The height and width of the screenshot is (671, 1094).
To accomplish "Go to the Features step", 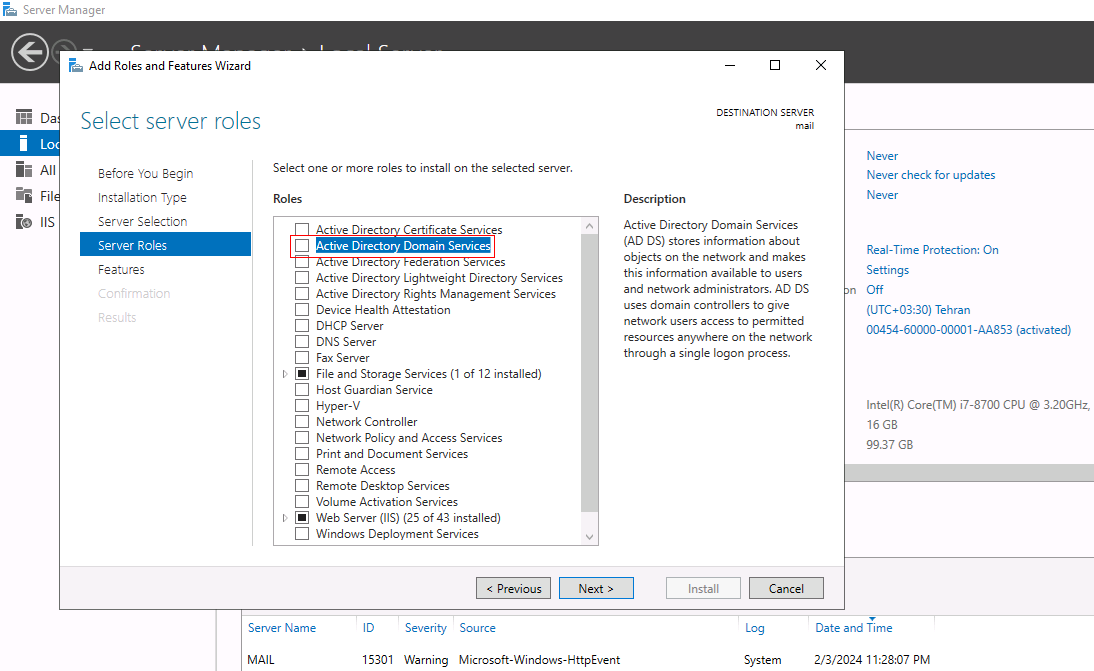I will pos(121,269).
